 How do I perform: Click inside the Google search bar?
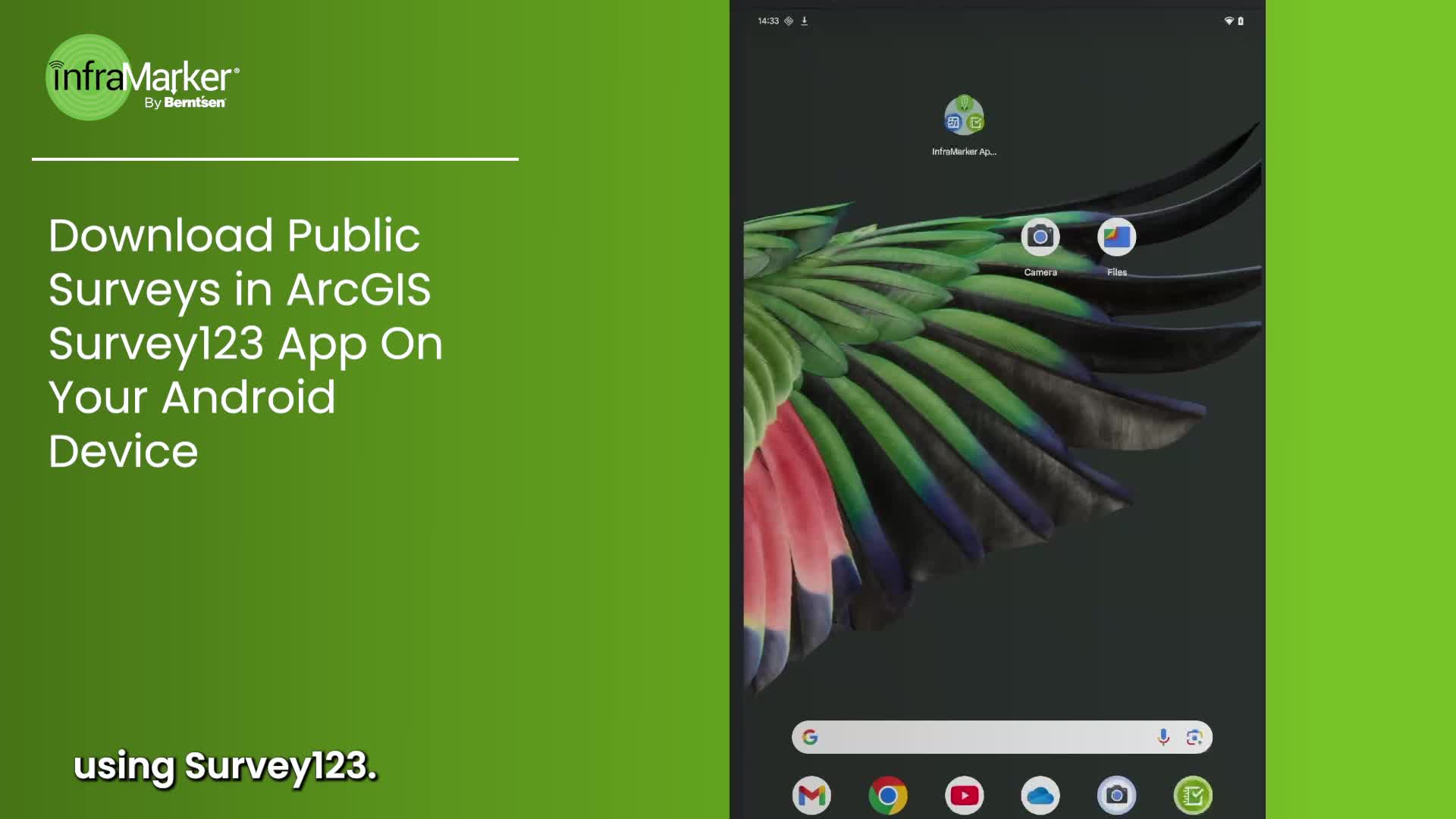[x=986, y=737]
